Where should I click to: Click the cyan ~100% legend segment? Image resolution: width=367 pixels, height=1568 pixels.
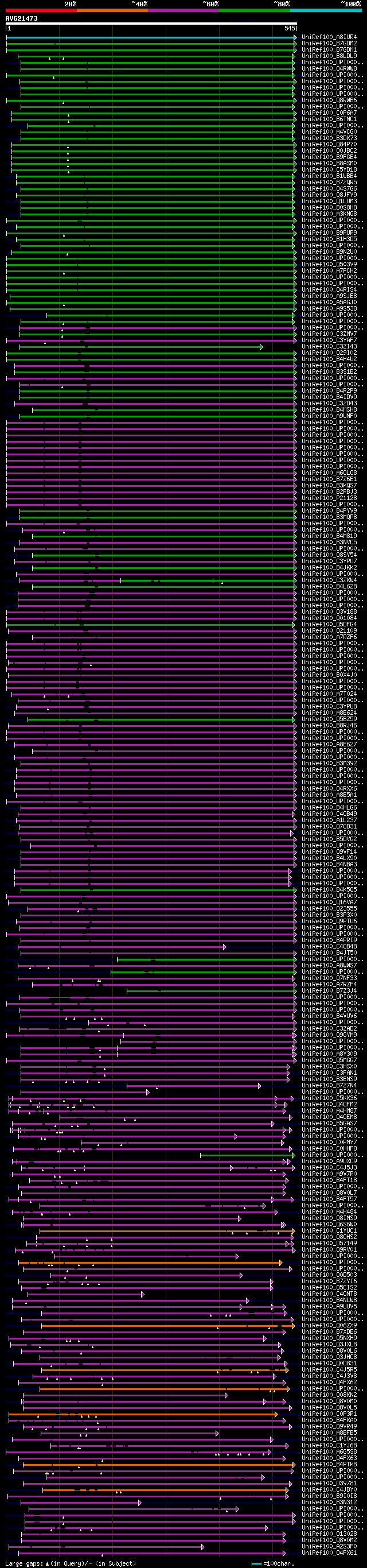(326, 10)
